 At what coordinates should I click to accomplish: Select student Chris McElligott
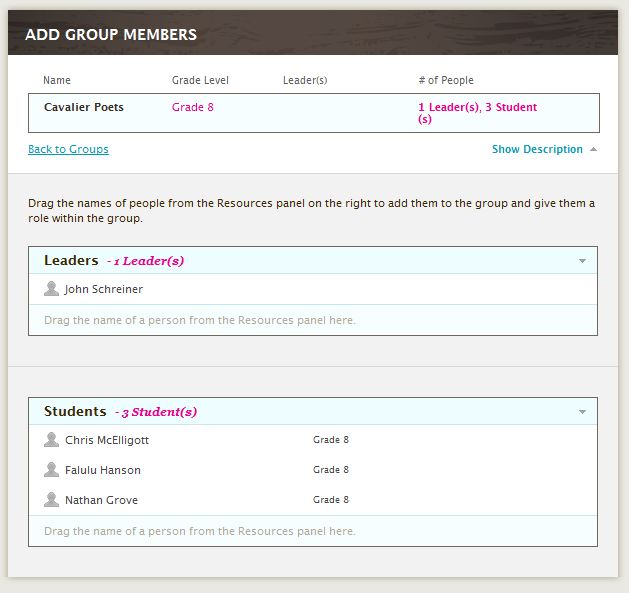click(107, 440)
